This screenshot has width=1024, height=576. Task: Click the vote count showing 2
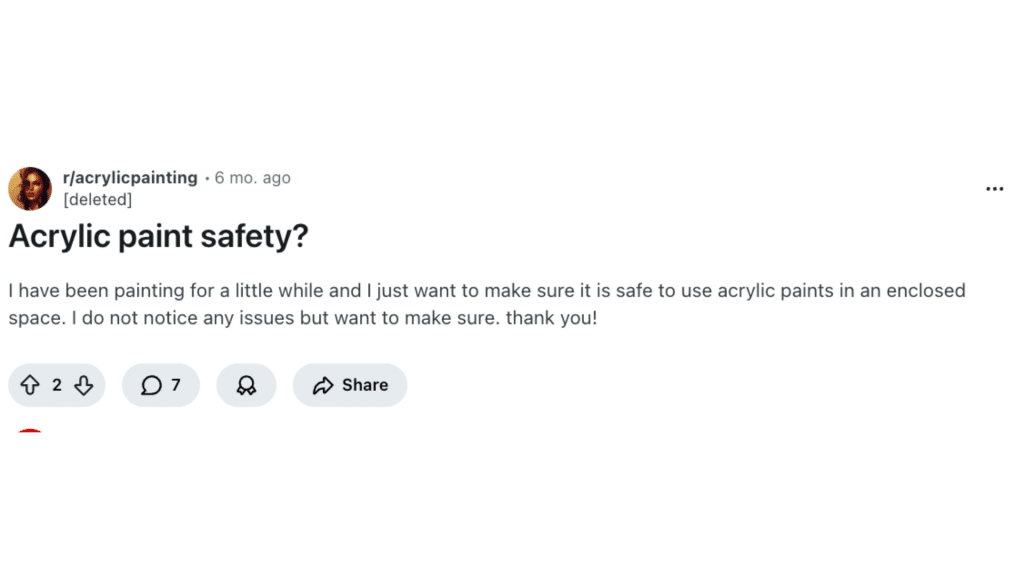coord(56,384)
